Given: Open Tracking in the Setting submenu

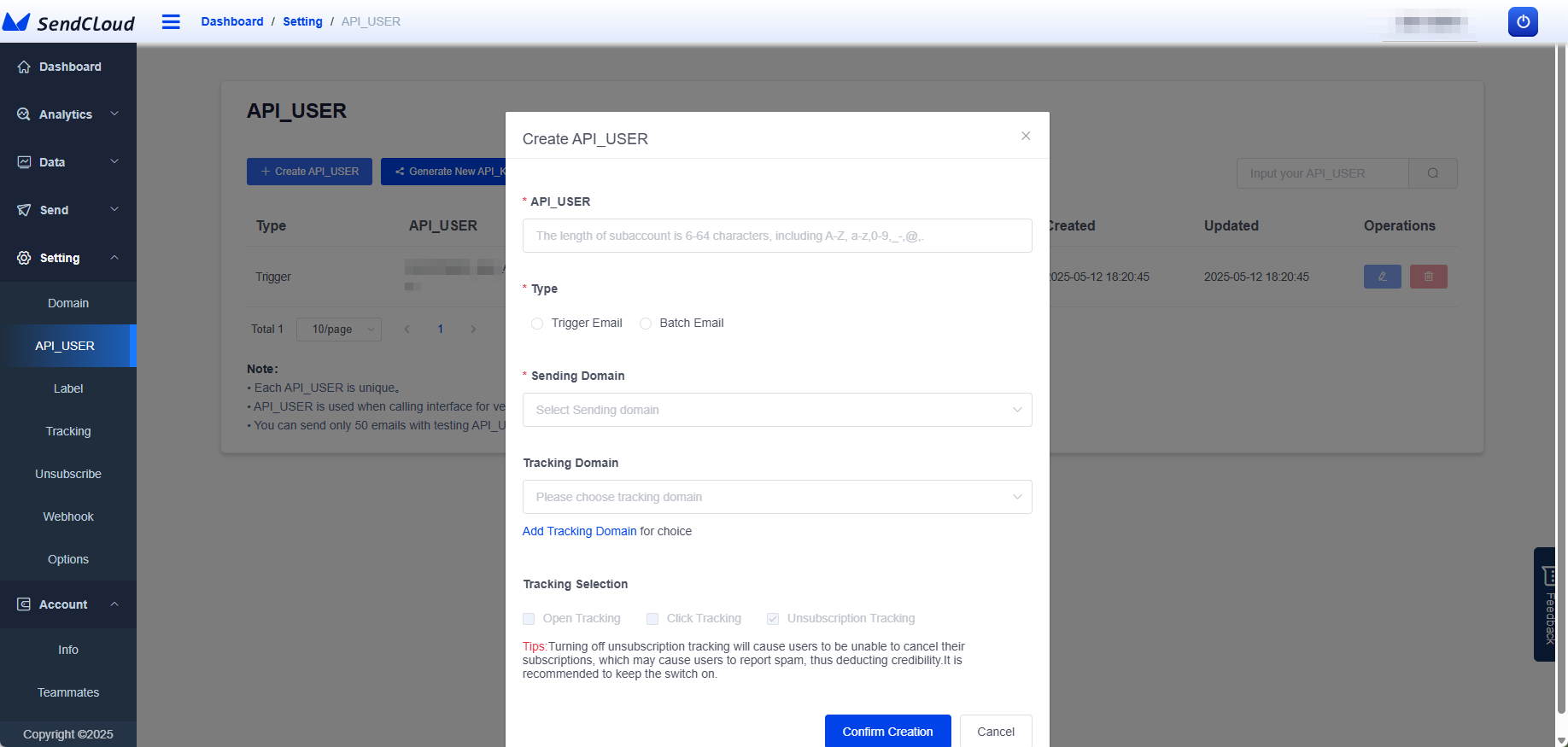Looking at the screenshot, I should coord(68,431).
